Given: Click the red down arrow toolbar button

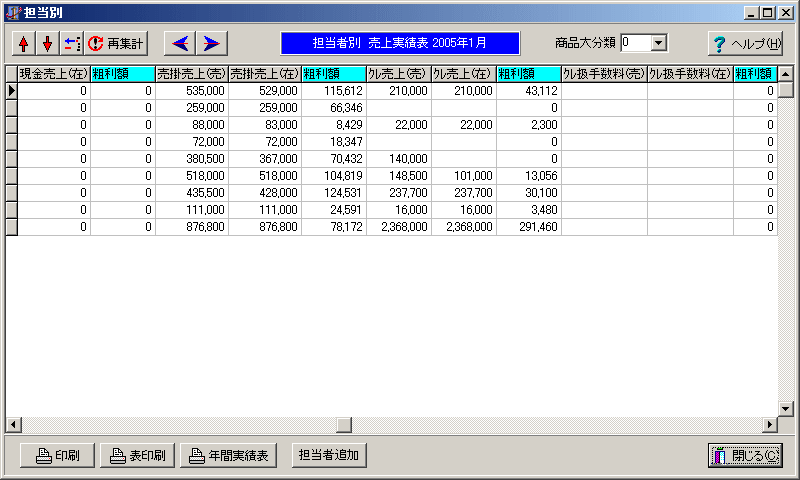Looking at the screenshot, I should click(x=47, y=43).
